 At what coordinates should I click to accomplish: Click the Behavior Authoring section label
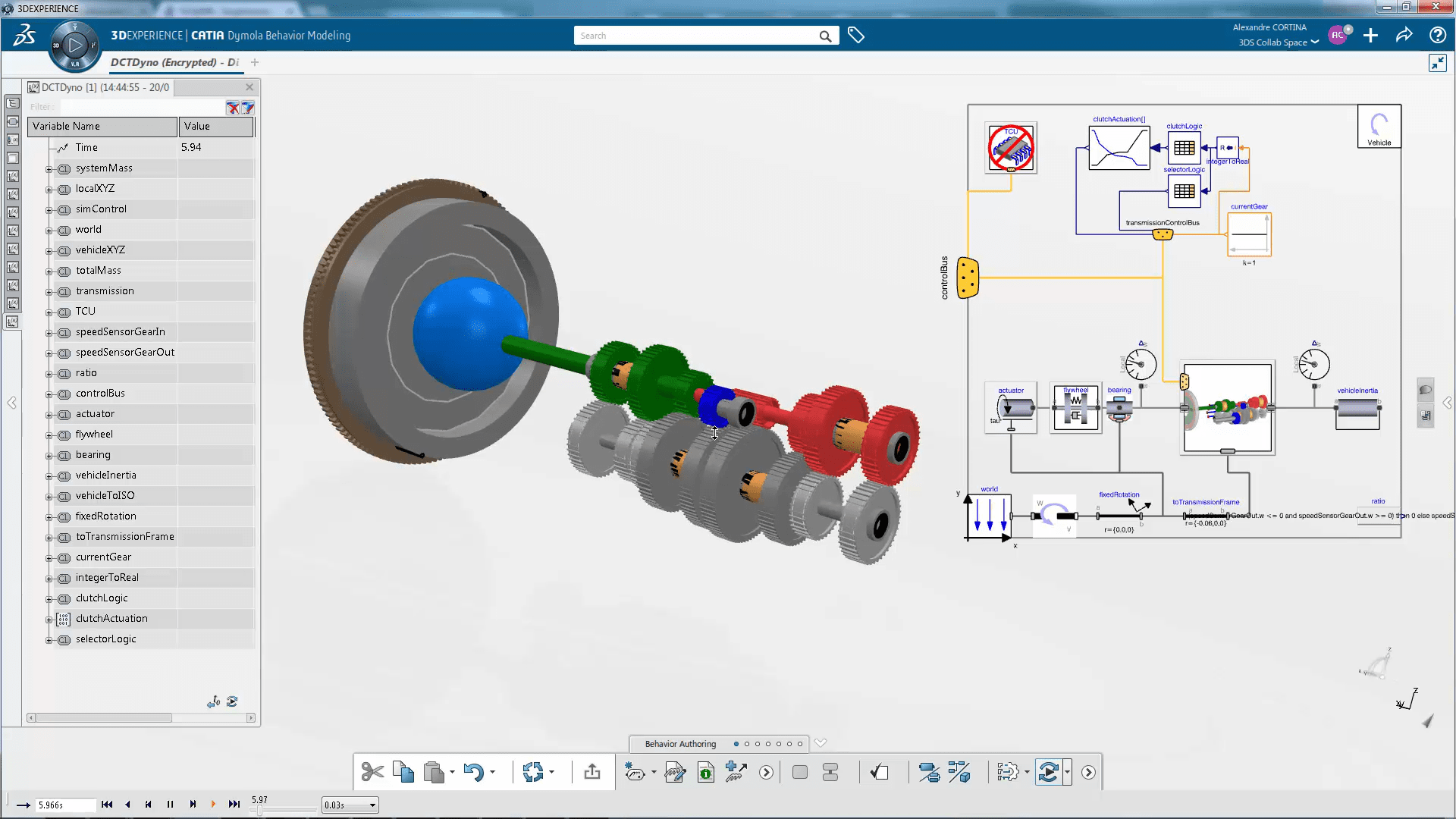[680, 744]
